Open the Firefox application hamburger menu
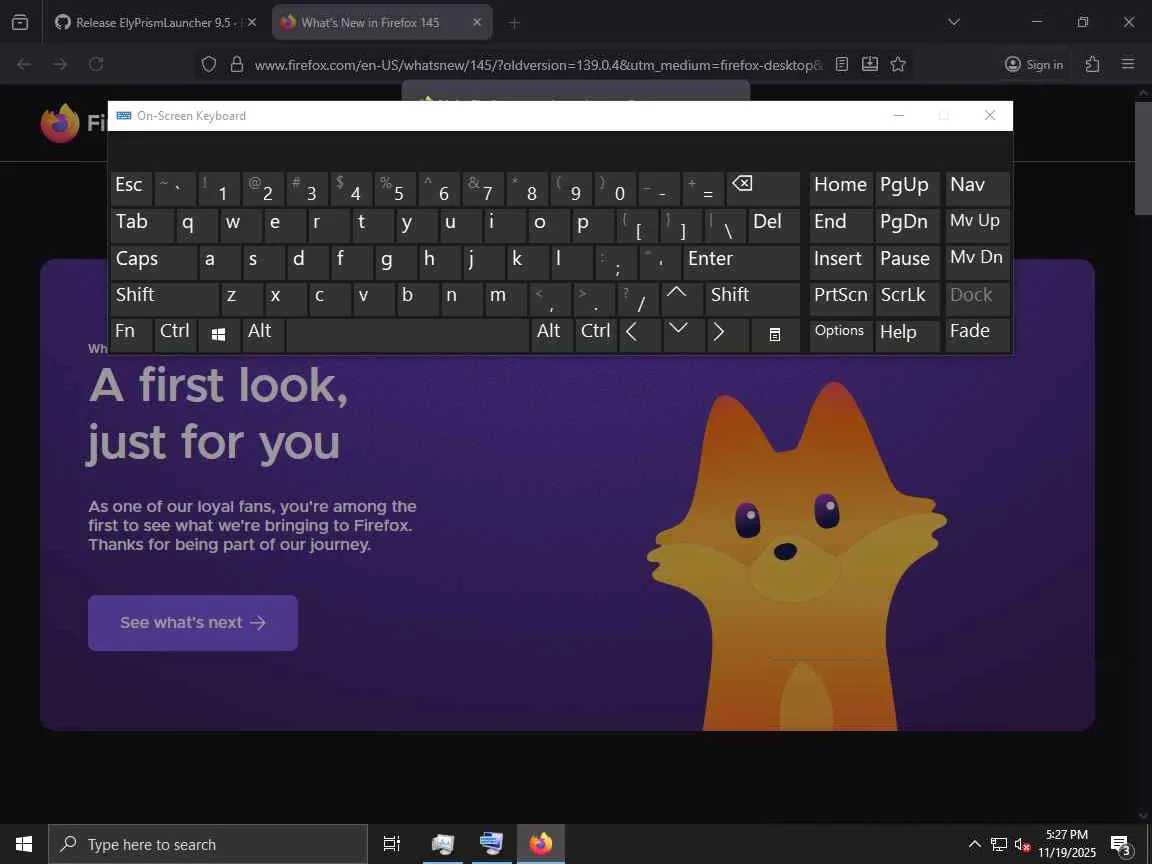Image resolution: width=1152 pixels, height=864 pixels. pyautogui.click(x=1128, y=64)
